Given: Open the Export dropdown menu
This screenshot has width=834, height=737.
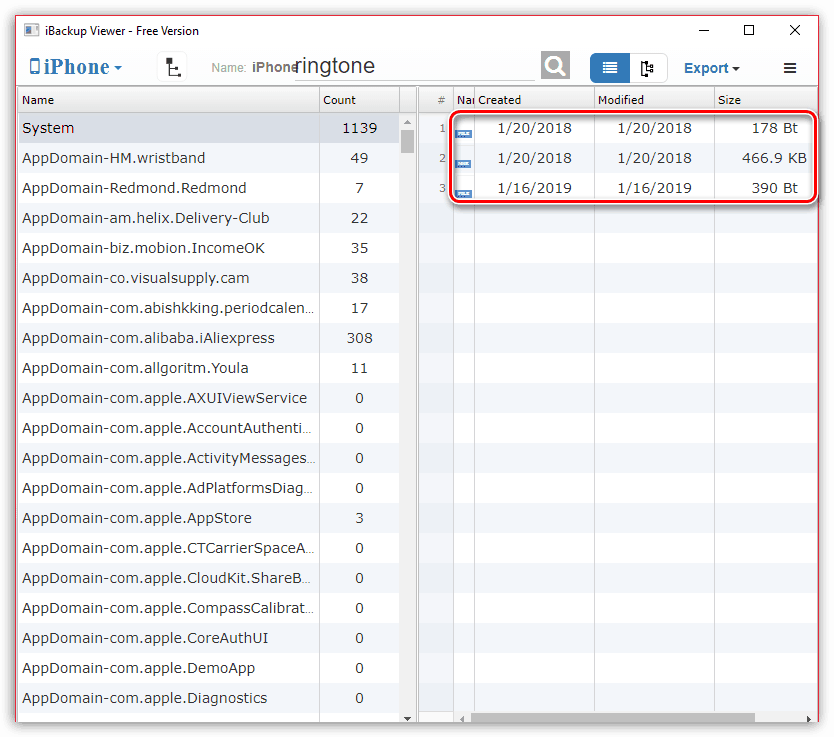Looking at the screenshot, I should 711,68.
